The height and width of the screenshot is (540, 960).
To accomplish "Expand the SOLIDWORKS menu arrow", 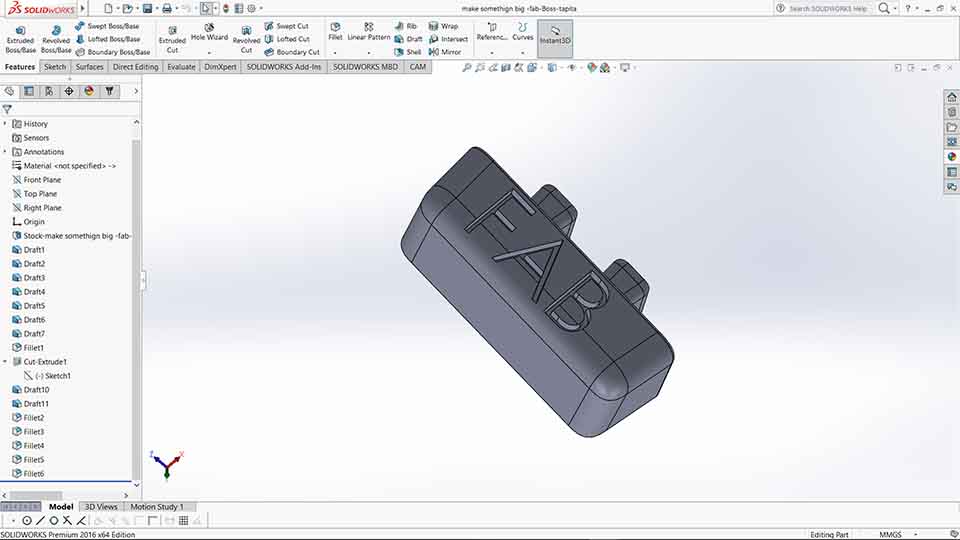I will pos(83,9).
